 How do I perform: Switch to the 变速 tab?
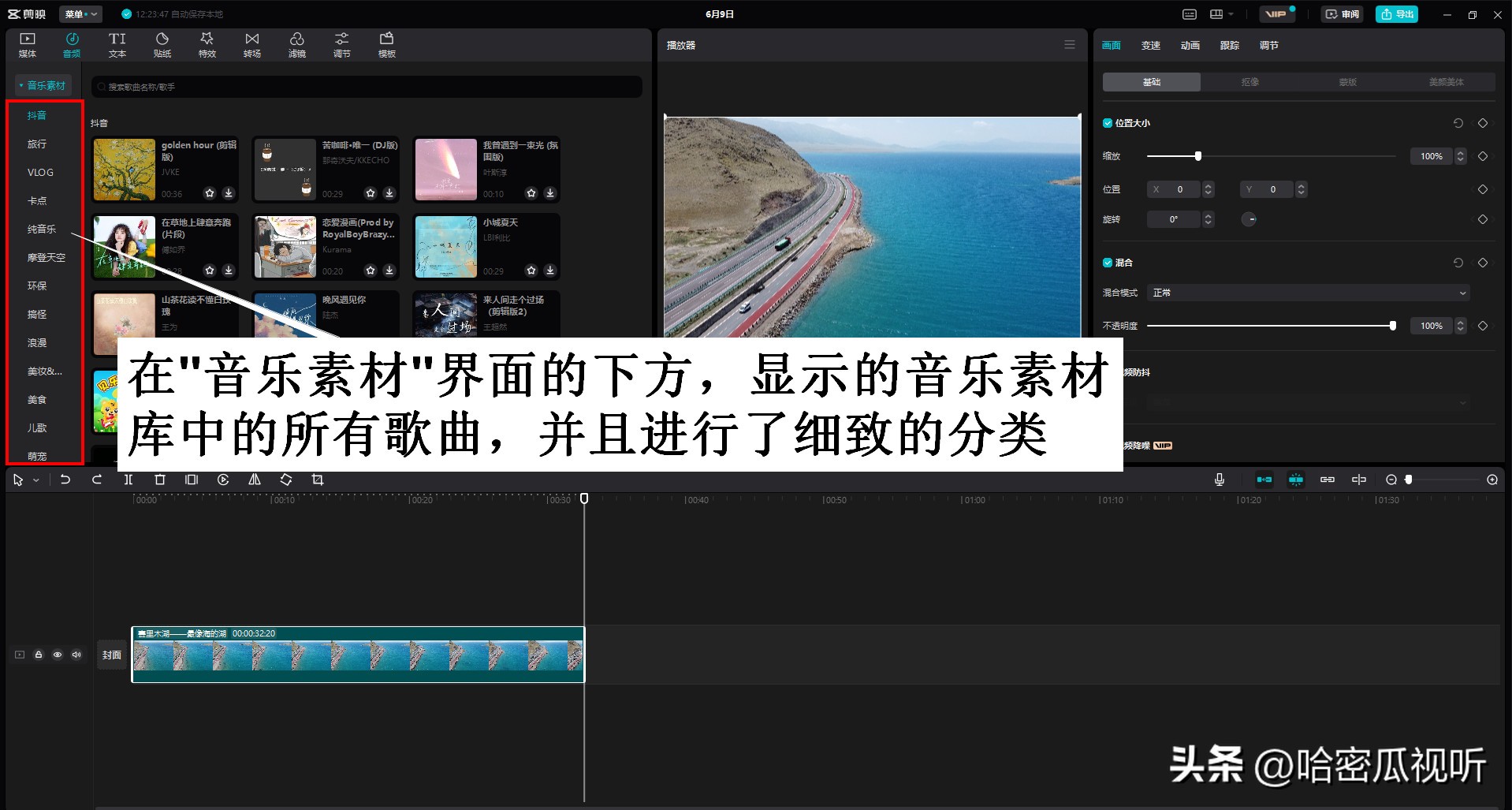(1150, 45)
